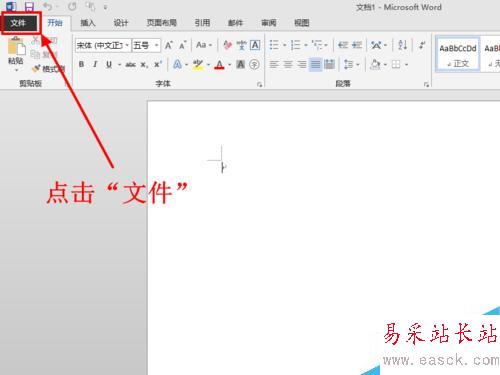Switch to the 审阅 (Review) tab
Image resolution: width=500 pixels, height=375 pixels.
pos(269,23)
